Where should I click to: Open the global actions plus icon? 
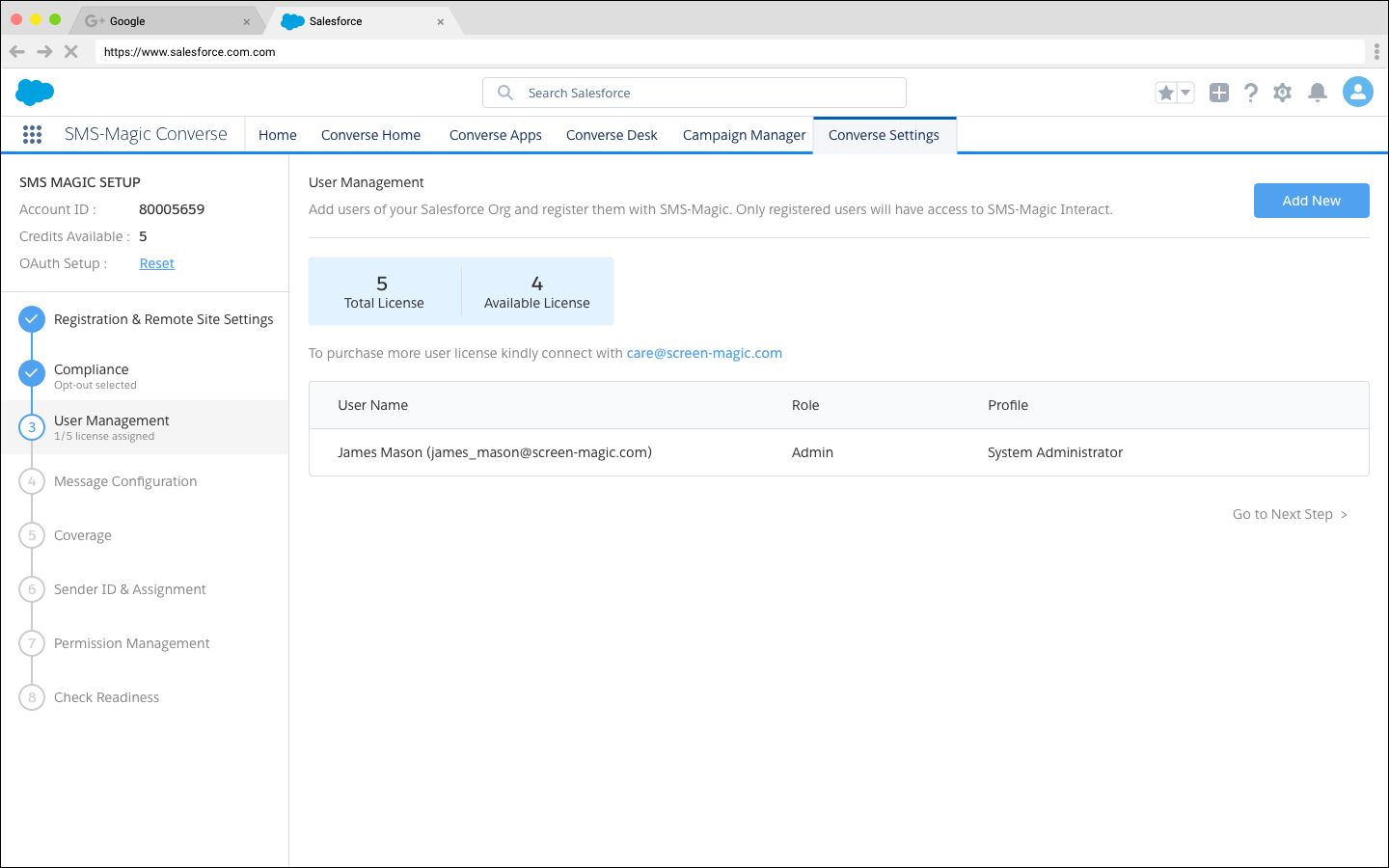click(x=1219, y=93)
